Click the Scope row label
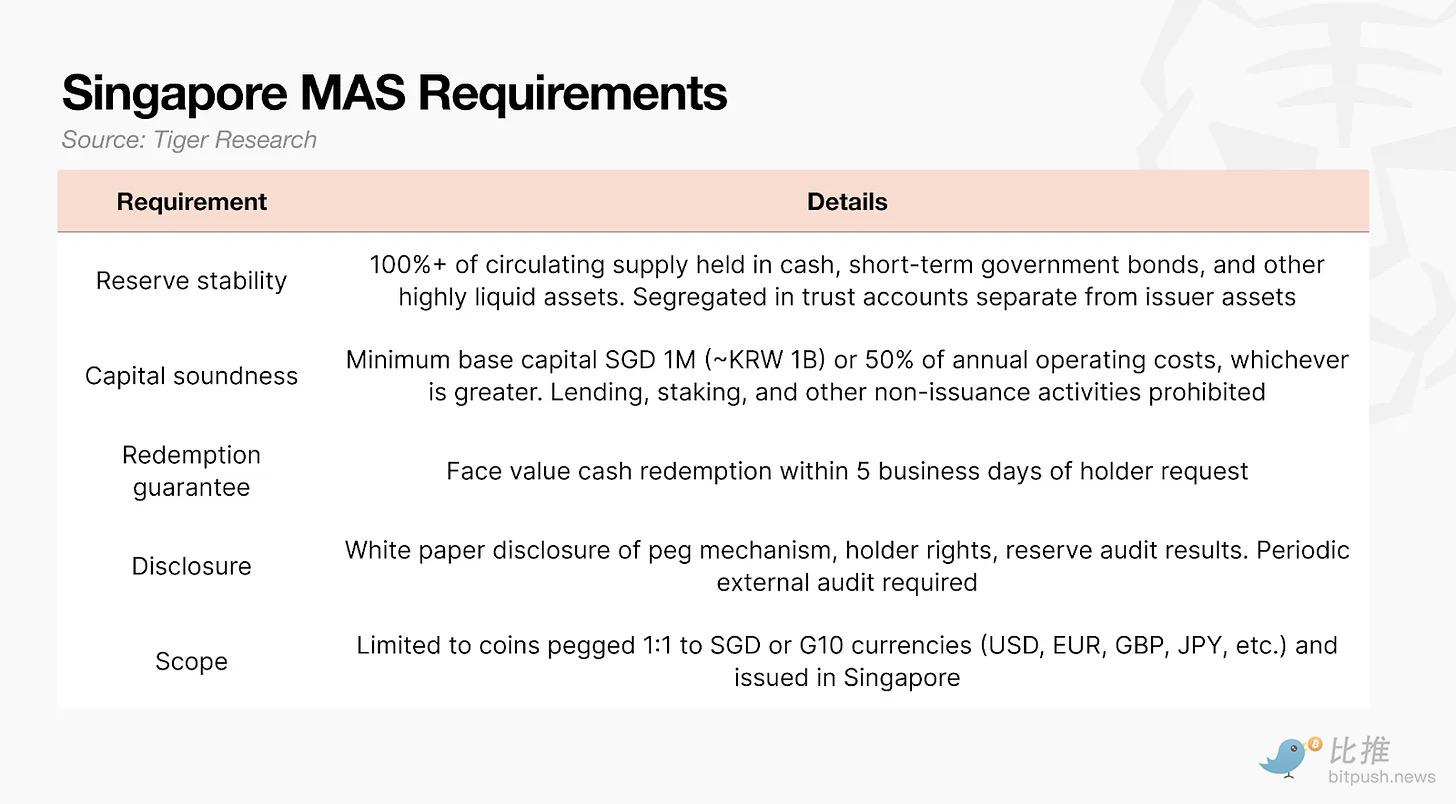Image resolution: width=1456 pixels, height=804 pixels. pyautogui.click(x=191, y=662)
